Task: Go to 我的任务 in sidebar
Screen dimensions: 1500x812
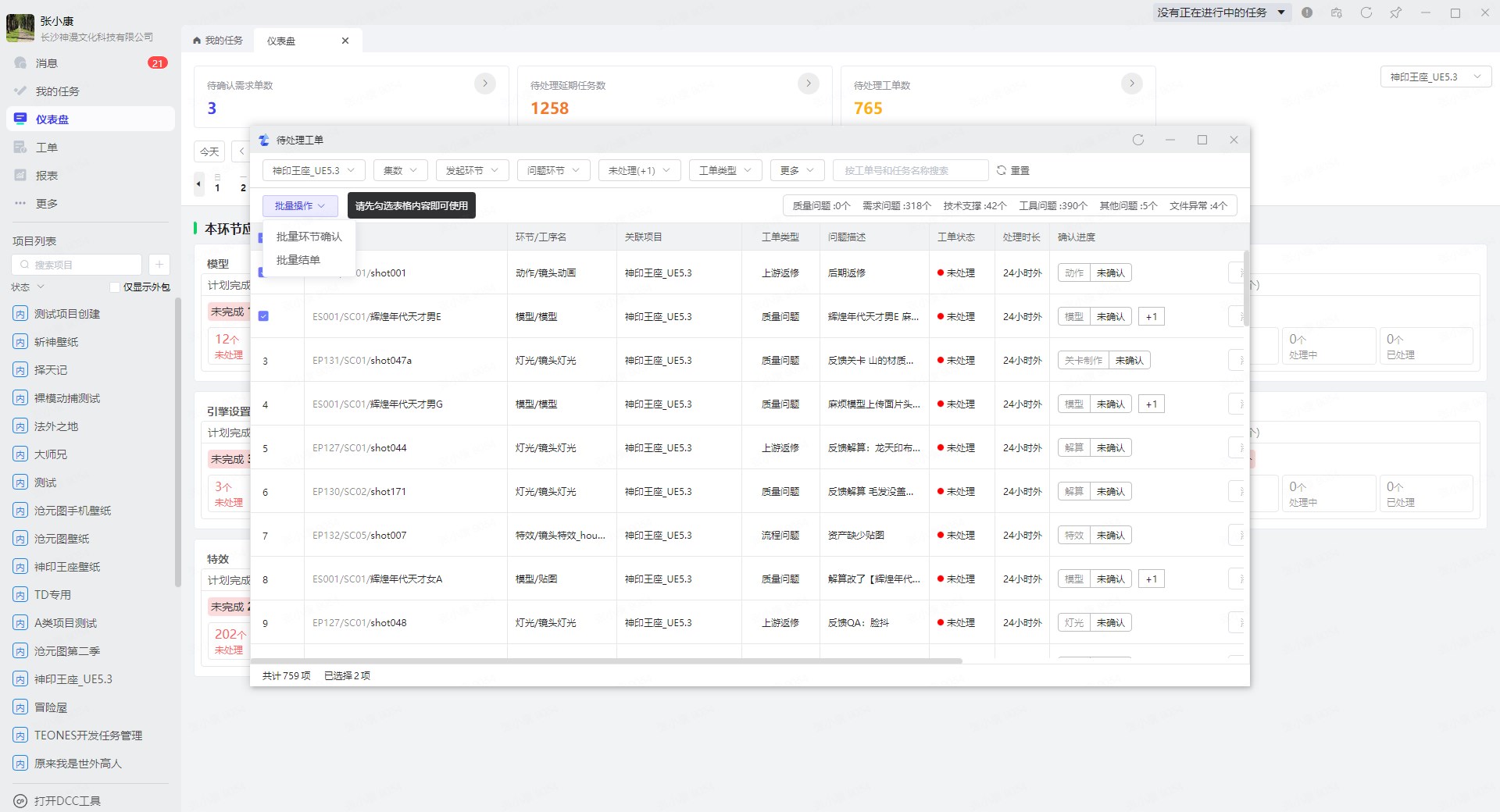Action: tap(90, 91)
